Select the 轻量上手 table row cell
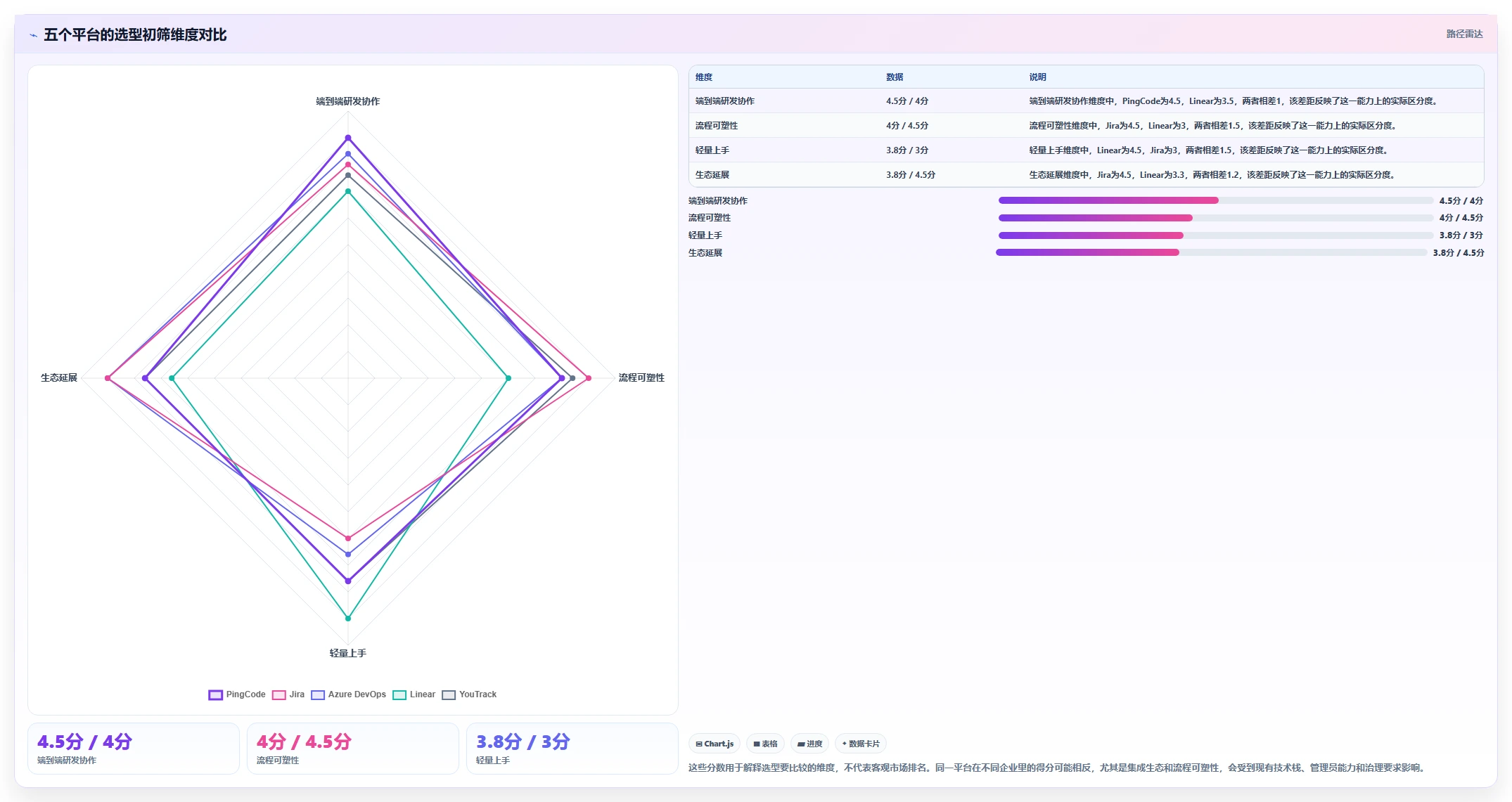This screenshot has width=1512, height=802. tap(712, 150)
